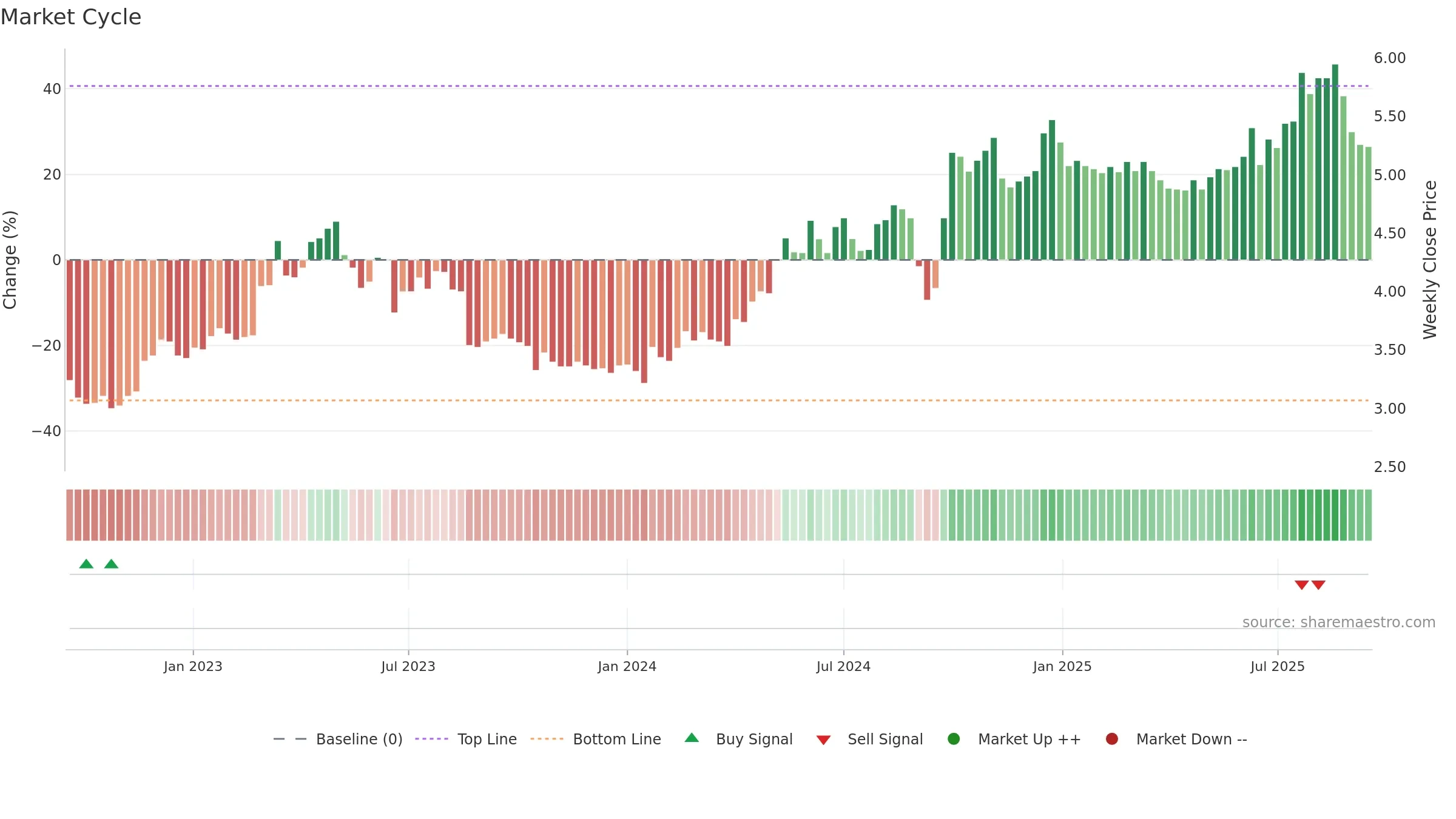Click the green Market Up circle icon
1456x819 pixels.
coord(954,739)
